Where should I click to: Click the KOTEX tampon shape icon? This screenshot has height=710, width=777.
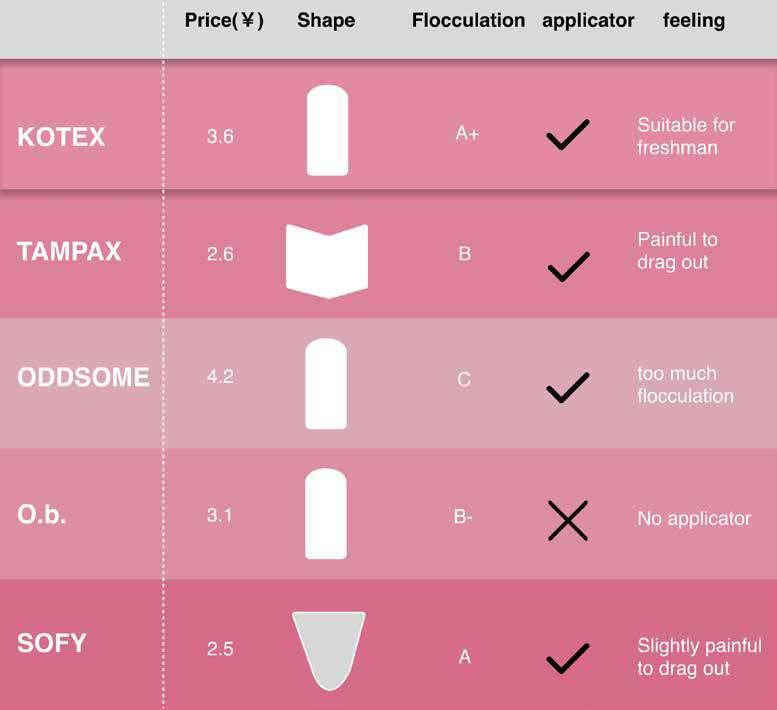point(327,131)
